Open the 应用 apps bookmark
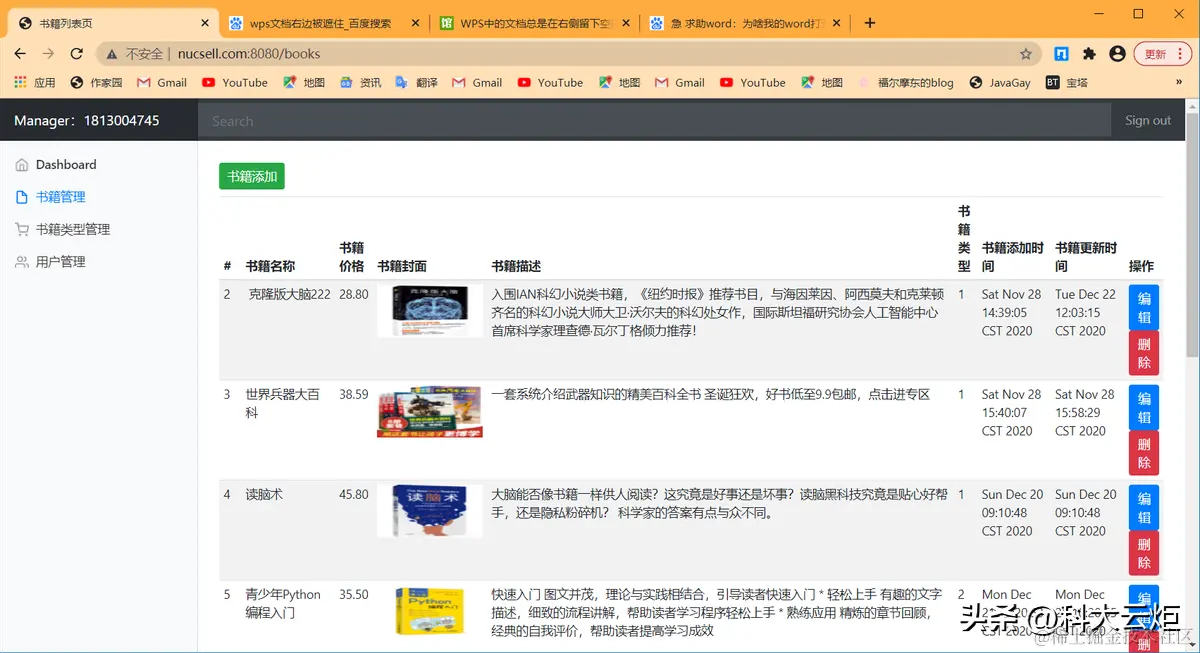The width and height of the screenshot is (1200, 653). click(x=35, y=83)
